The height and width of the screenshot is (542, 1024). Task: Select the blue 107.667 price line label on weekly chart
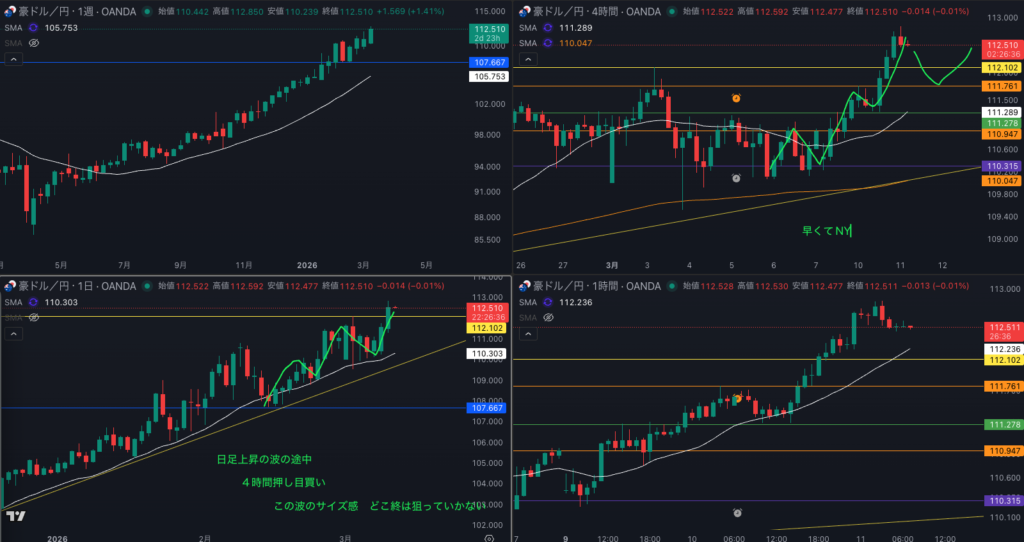pyautogui.click(x=487, y=62)
